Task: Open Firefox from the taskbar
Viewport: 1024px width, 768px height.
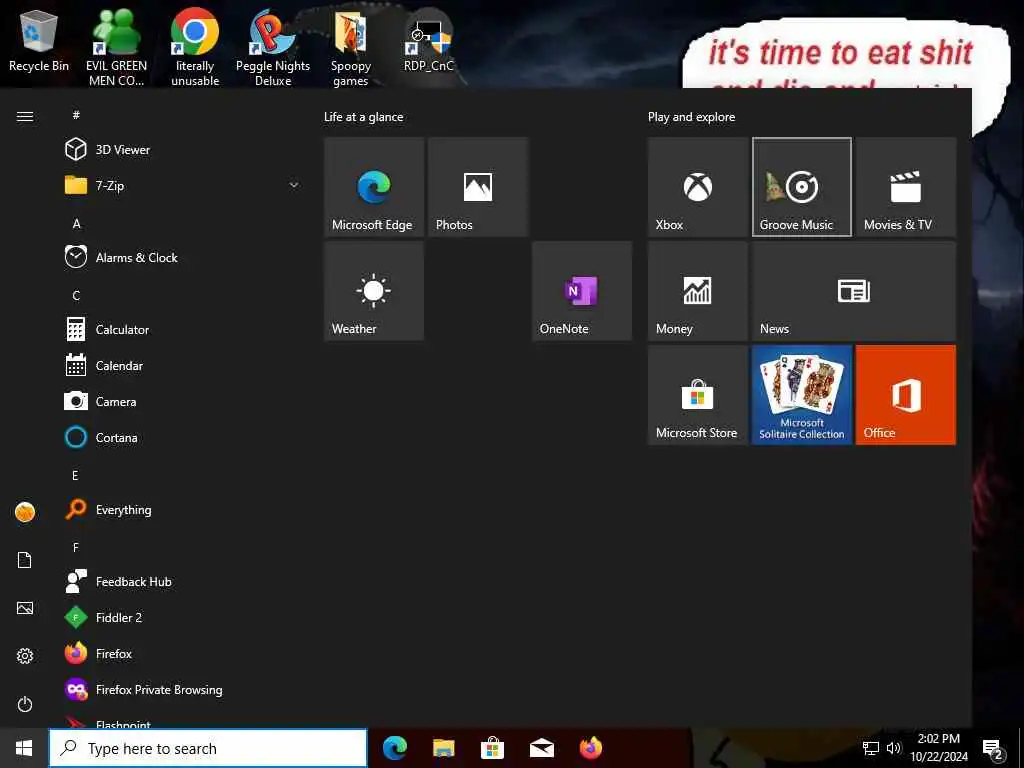Action: (x=590, y=748)
